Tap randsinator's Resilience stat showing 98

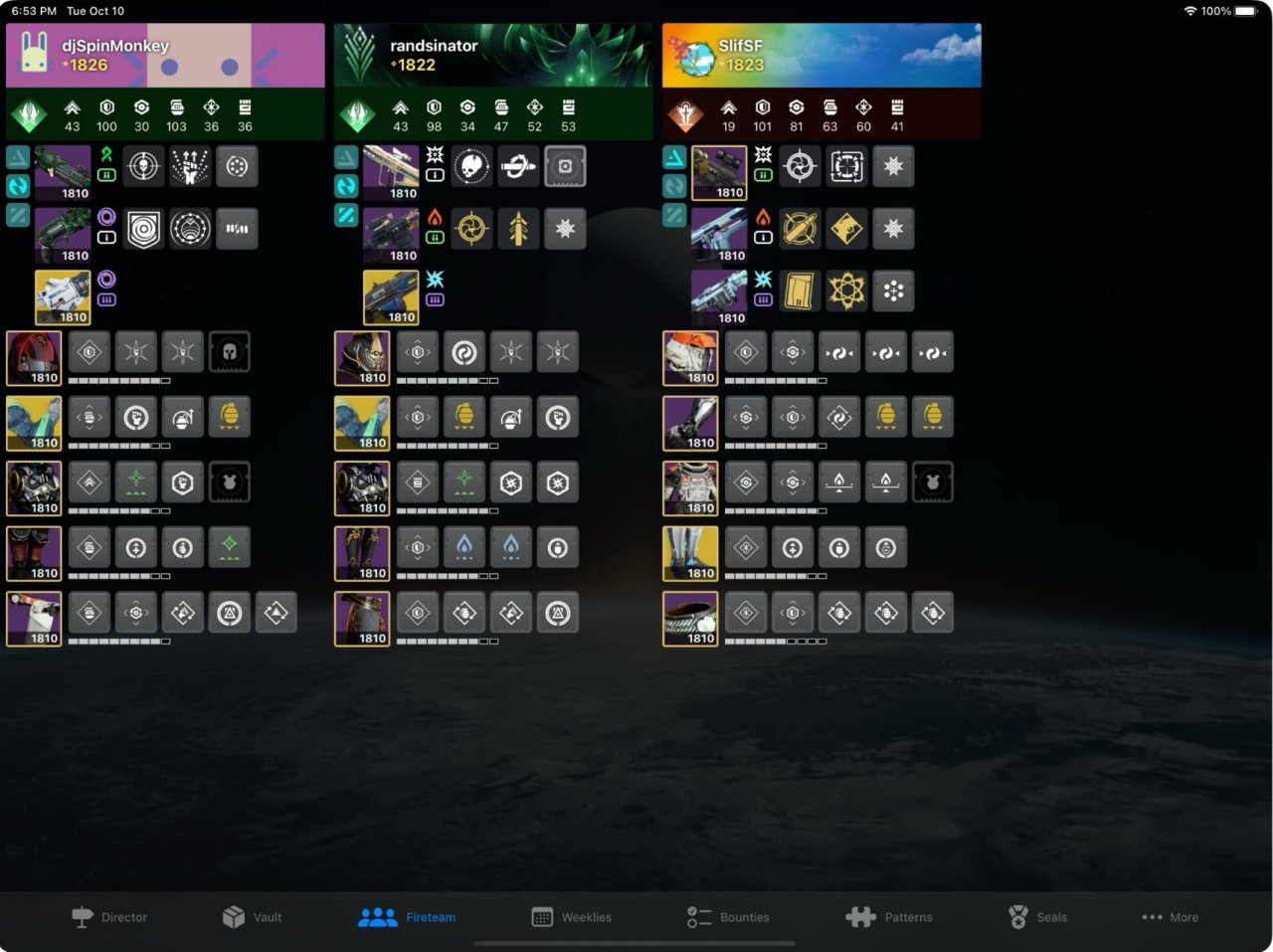point(434,115)
